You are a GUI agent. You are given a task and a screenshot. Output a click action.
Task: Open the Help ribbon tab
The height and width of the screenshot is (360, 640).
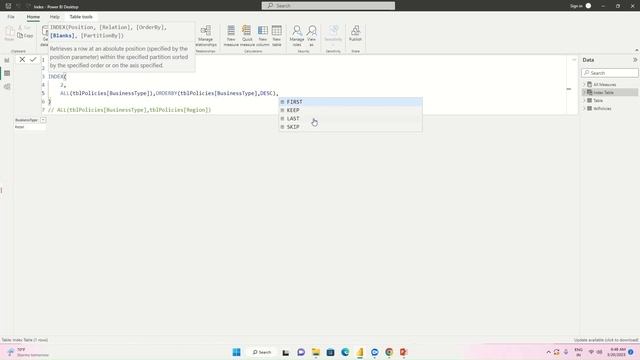click(x=54, y=17)
